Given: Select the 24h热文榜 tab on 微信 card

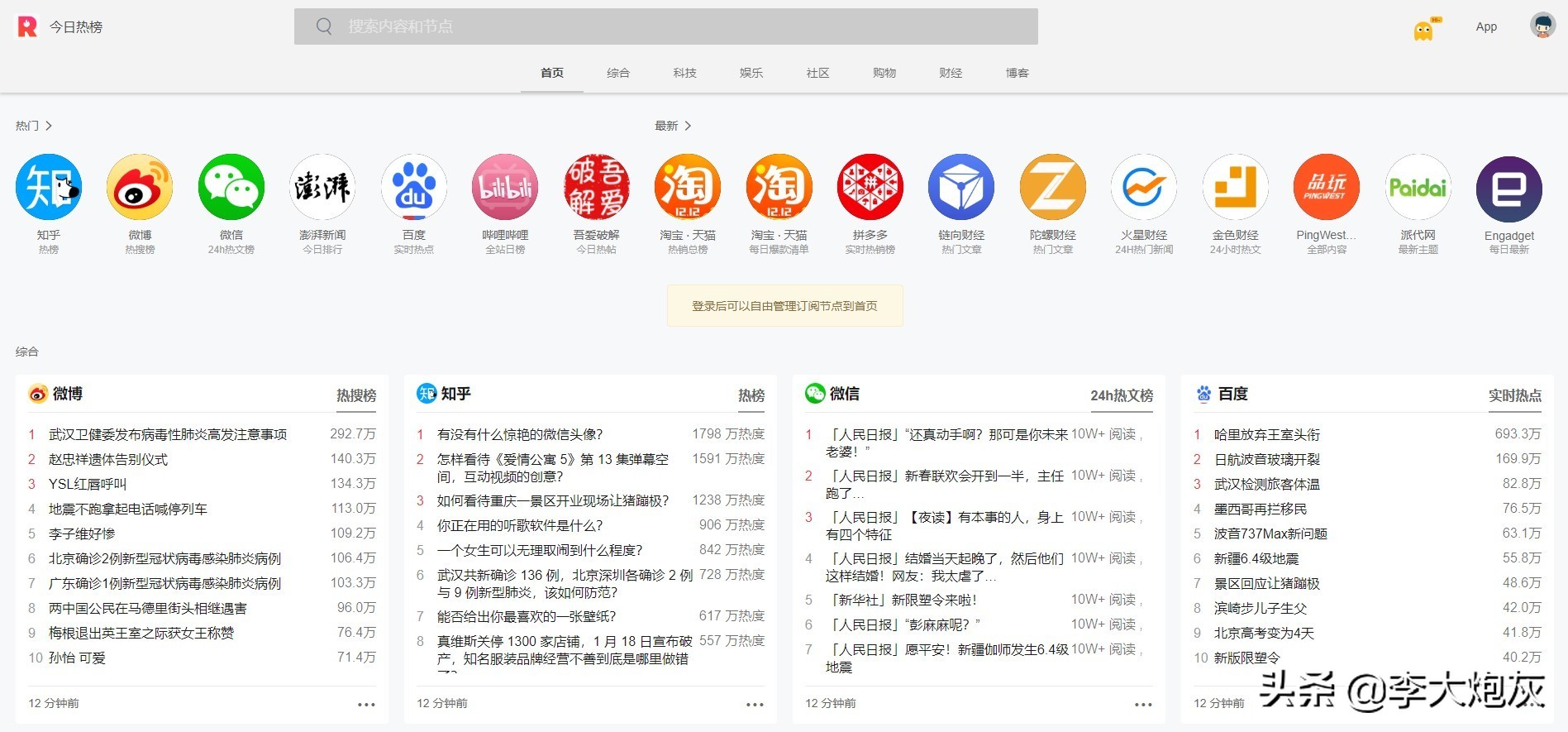Looking at the screenshot, I should [x=1122, y=395].
